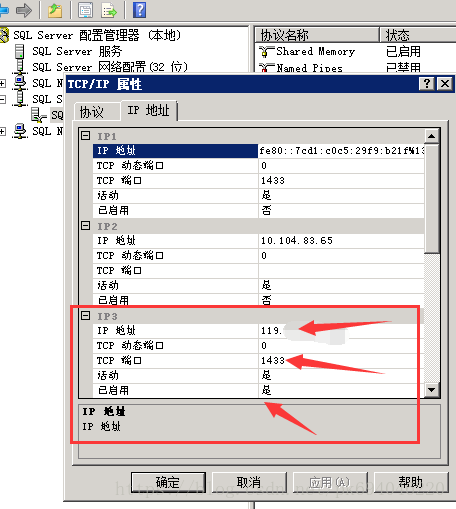Click the Named Pipes protocol icon

click(266, 68)
